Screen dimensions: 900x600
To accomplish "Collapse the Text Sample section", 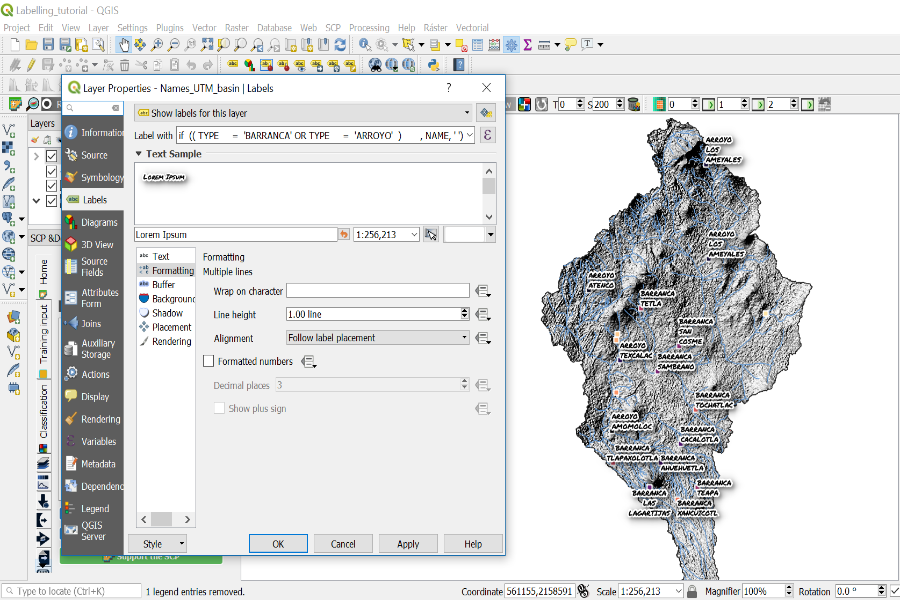I will (x=138, y=154).
